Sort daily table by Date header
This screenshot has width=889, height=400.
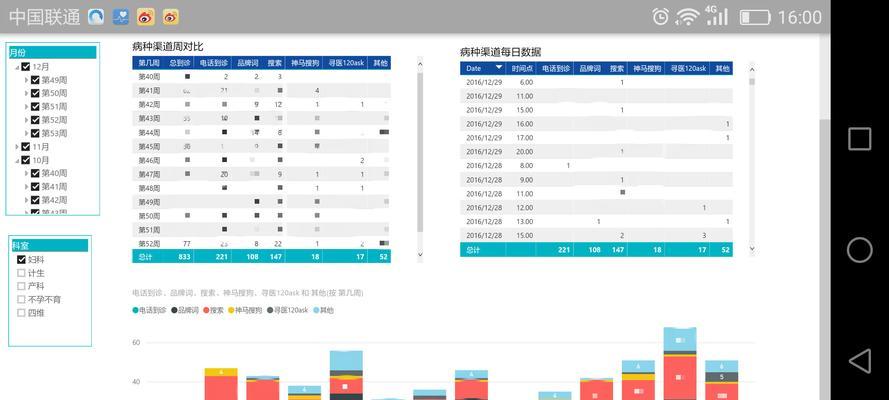point(483,68)
